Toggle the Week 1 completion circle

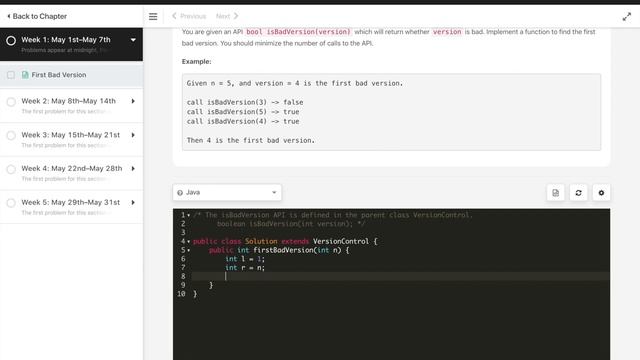(11, 40)
